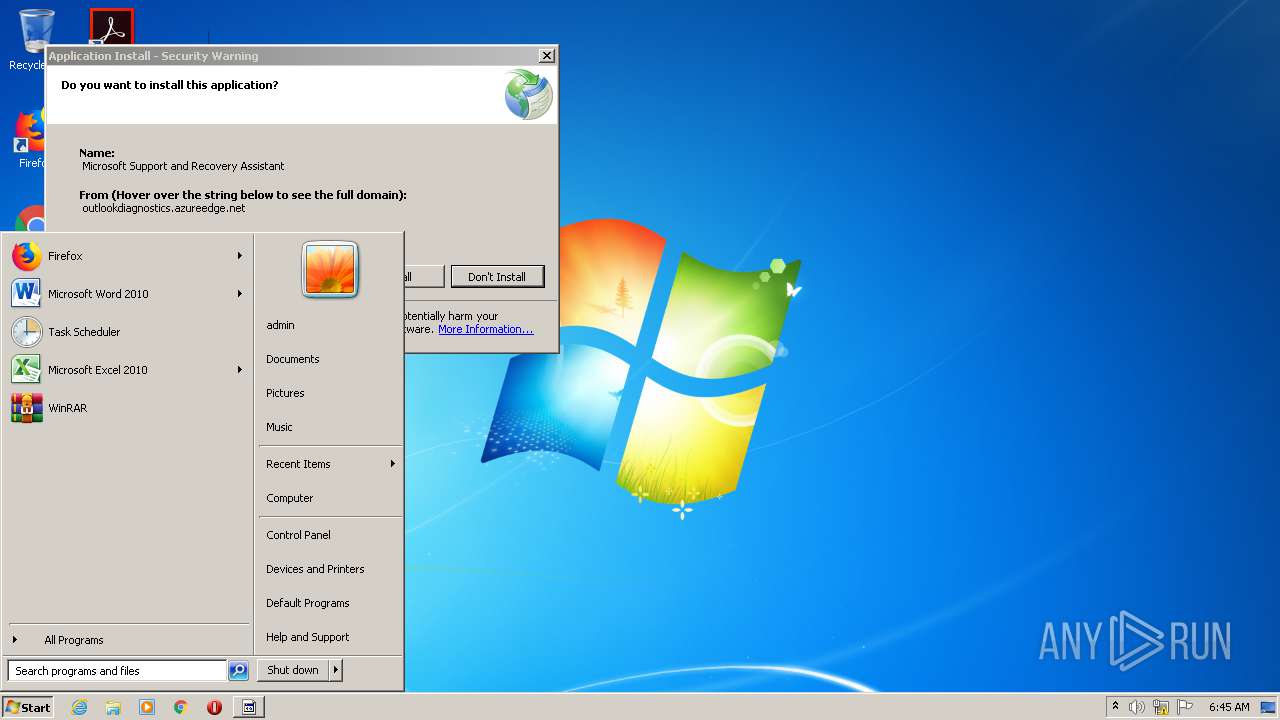Focus the Search programs and files box
This screenshot has width=1280, height=720.
coord(117,671)
